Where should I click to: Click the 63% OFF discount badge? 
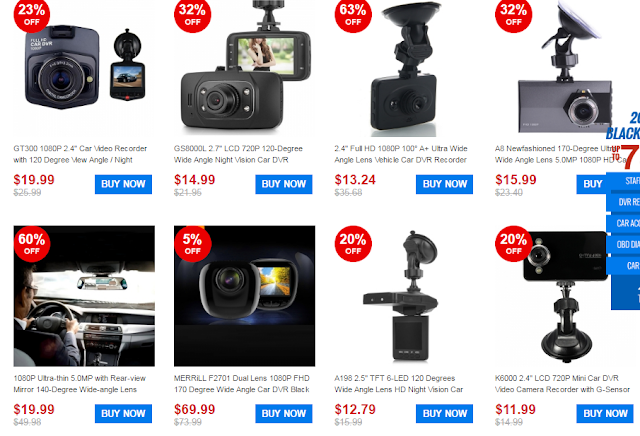coord(353,15)
